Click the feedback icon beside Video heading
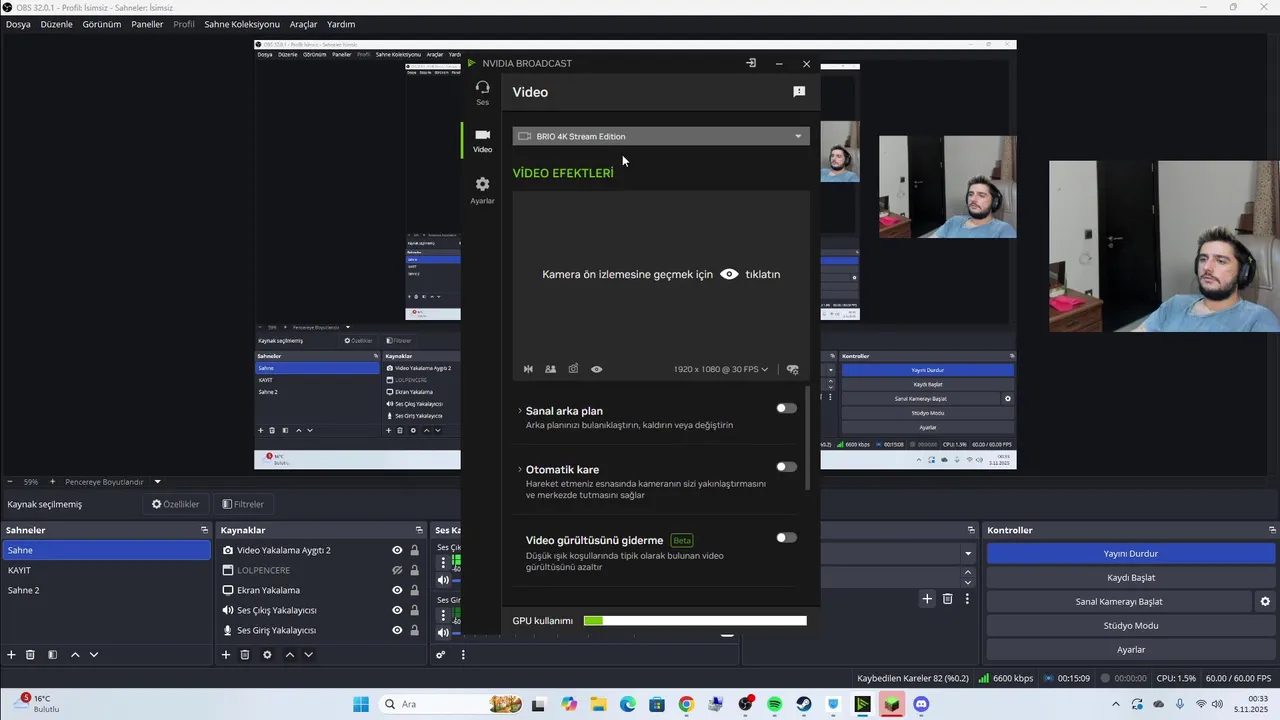 point(799,92)
